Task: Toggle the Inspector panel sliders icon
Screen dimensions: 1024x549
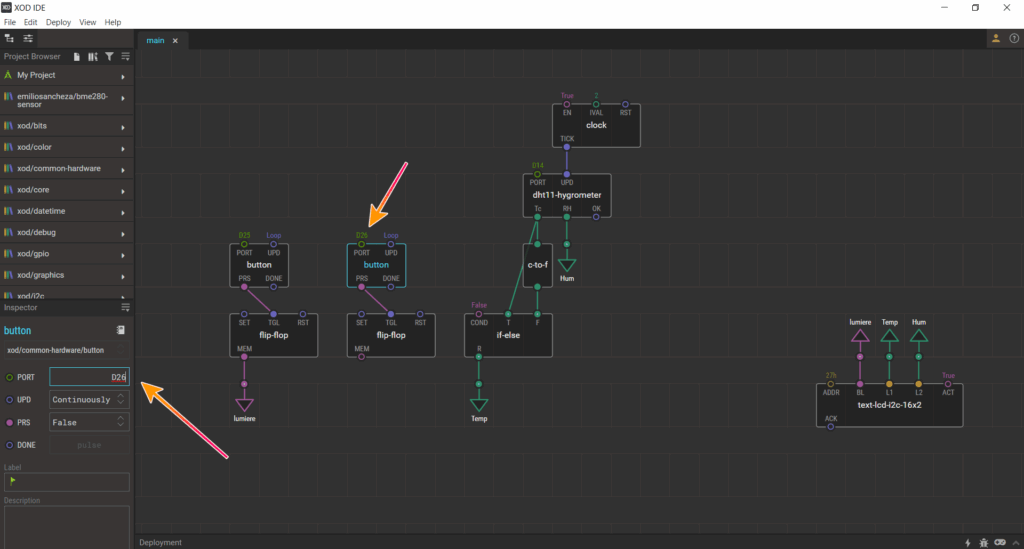Action: pos(28,39)
